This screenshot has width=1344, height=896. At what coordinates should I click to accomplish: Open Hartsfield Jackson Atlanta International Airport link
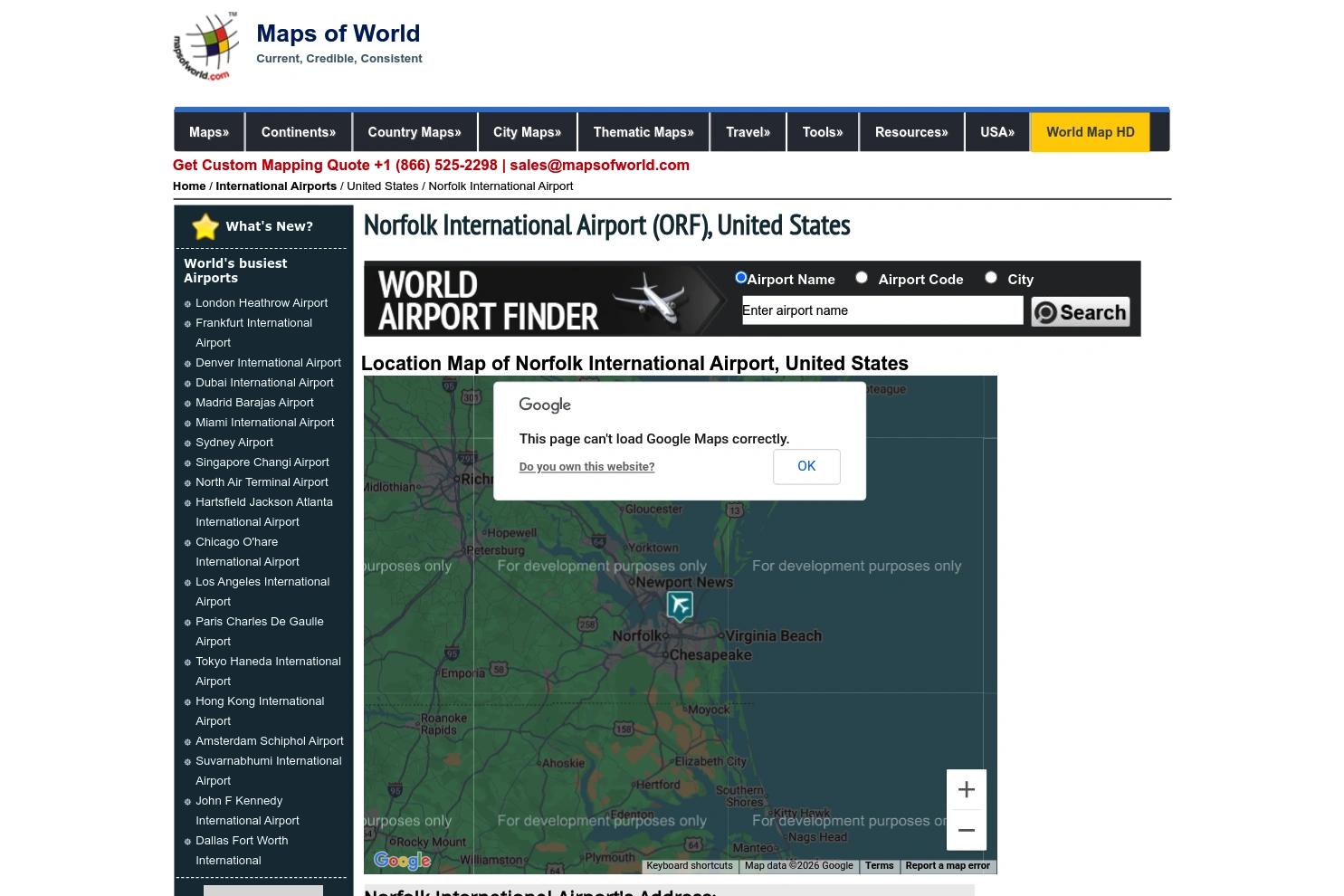[264, 512]
